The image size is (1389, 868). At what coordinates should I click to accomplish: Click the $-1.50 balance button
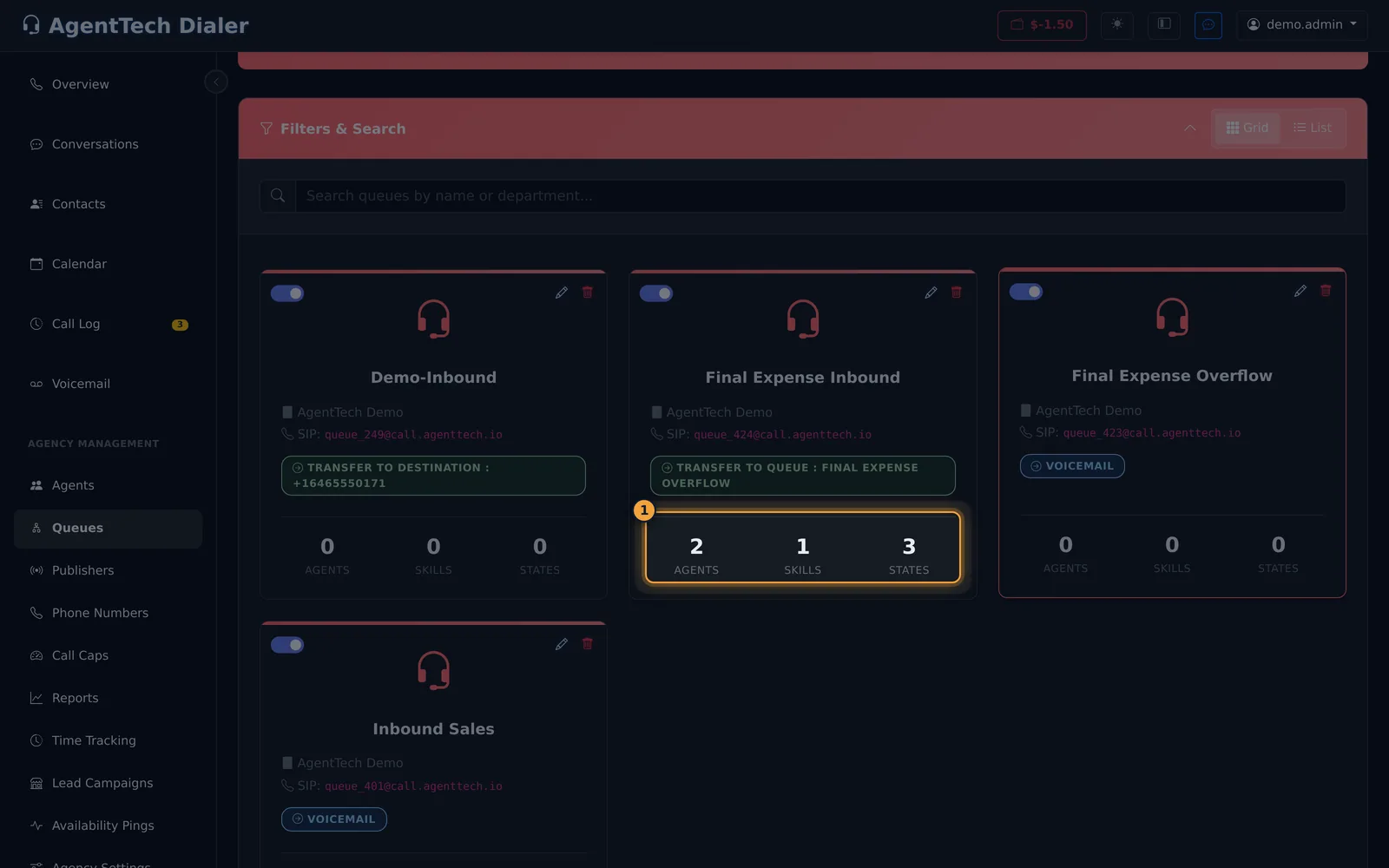(1042, 24)
